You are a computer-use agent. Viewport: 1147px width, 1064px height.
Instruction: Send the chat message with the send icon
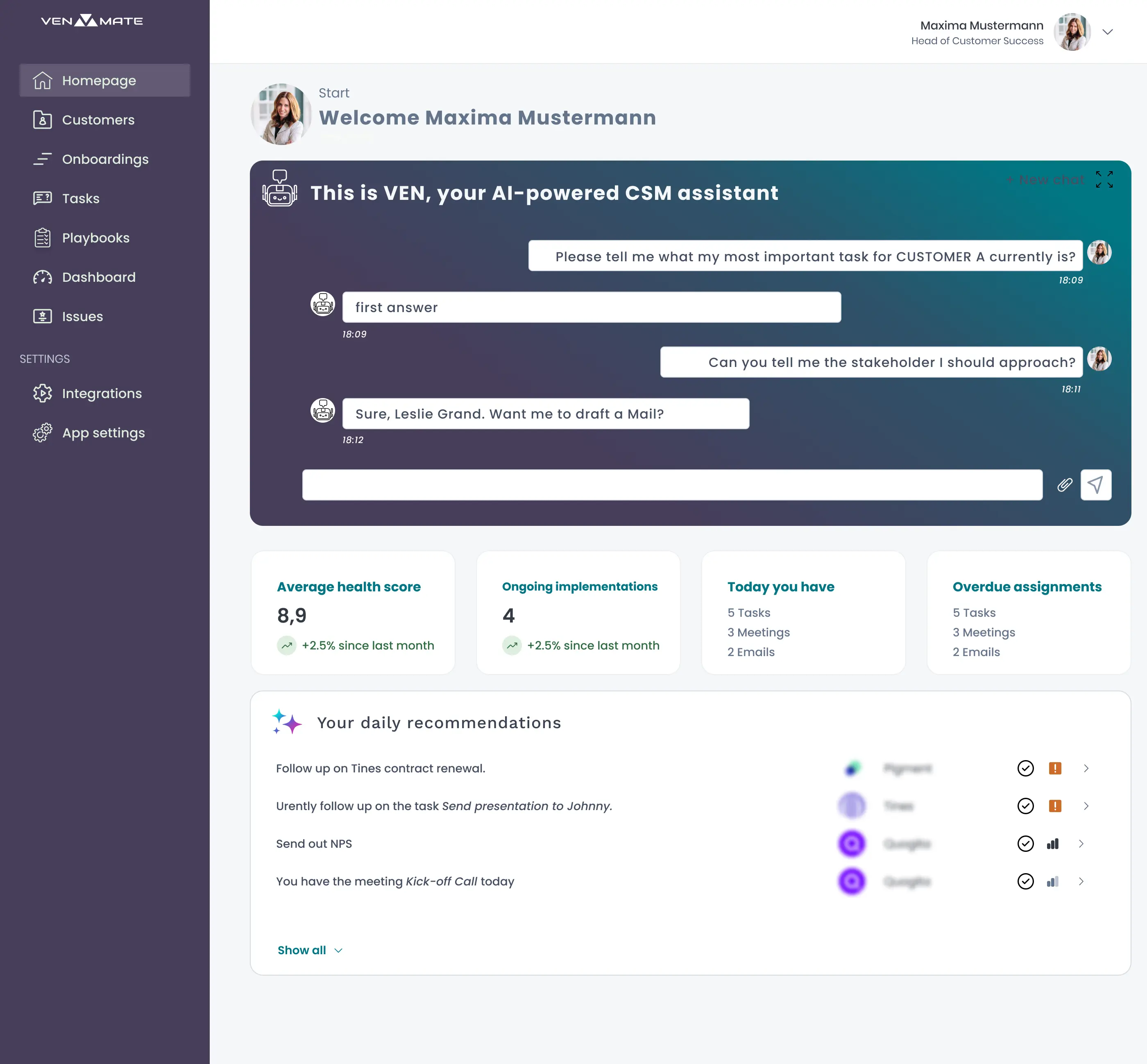(x=1096, y=485)
